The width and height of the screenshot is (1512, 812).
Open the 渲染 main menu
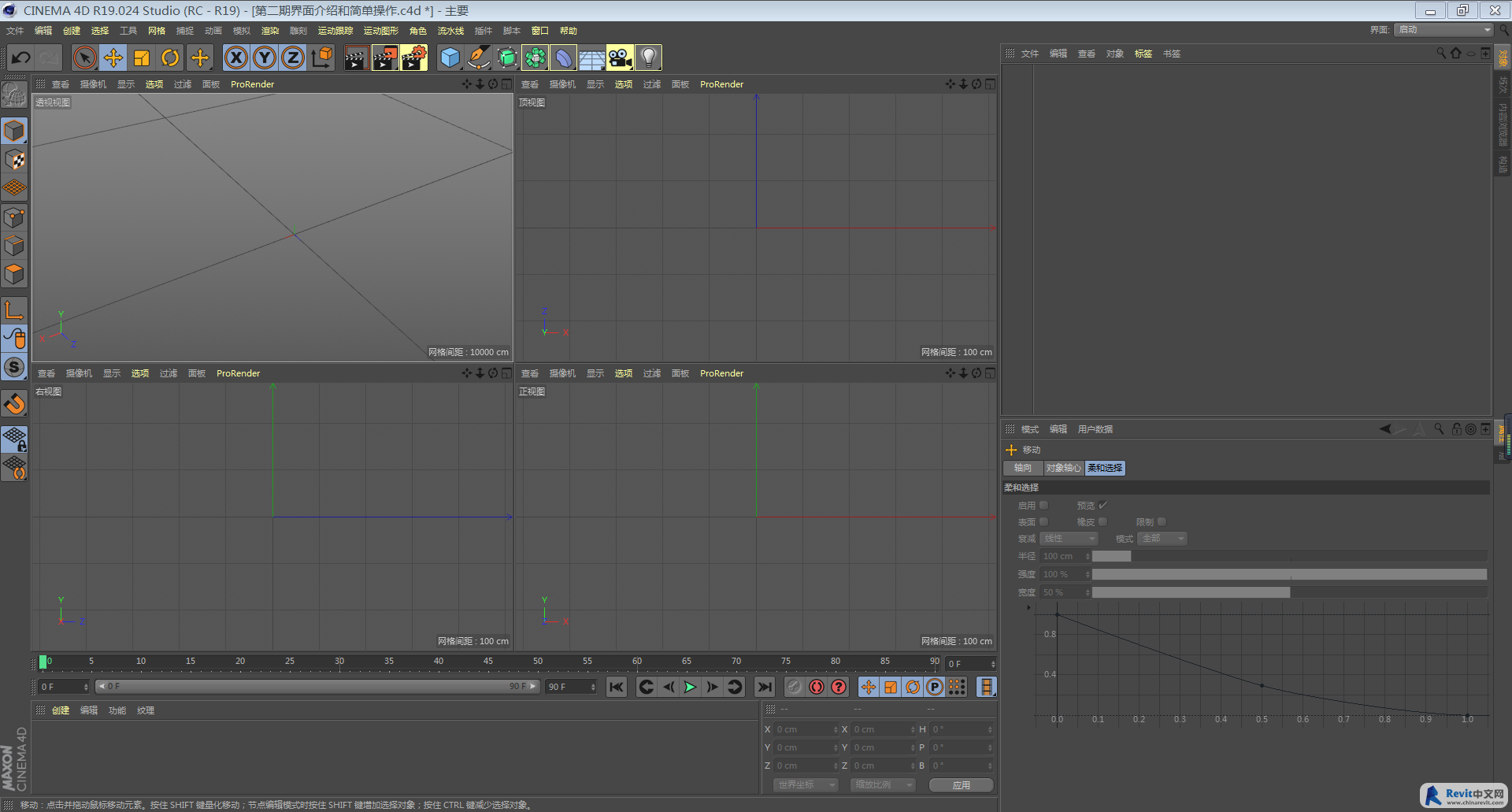[x=270, y=31]
